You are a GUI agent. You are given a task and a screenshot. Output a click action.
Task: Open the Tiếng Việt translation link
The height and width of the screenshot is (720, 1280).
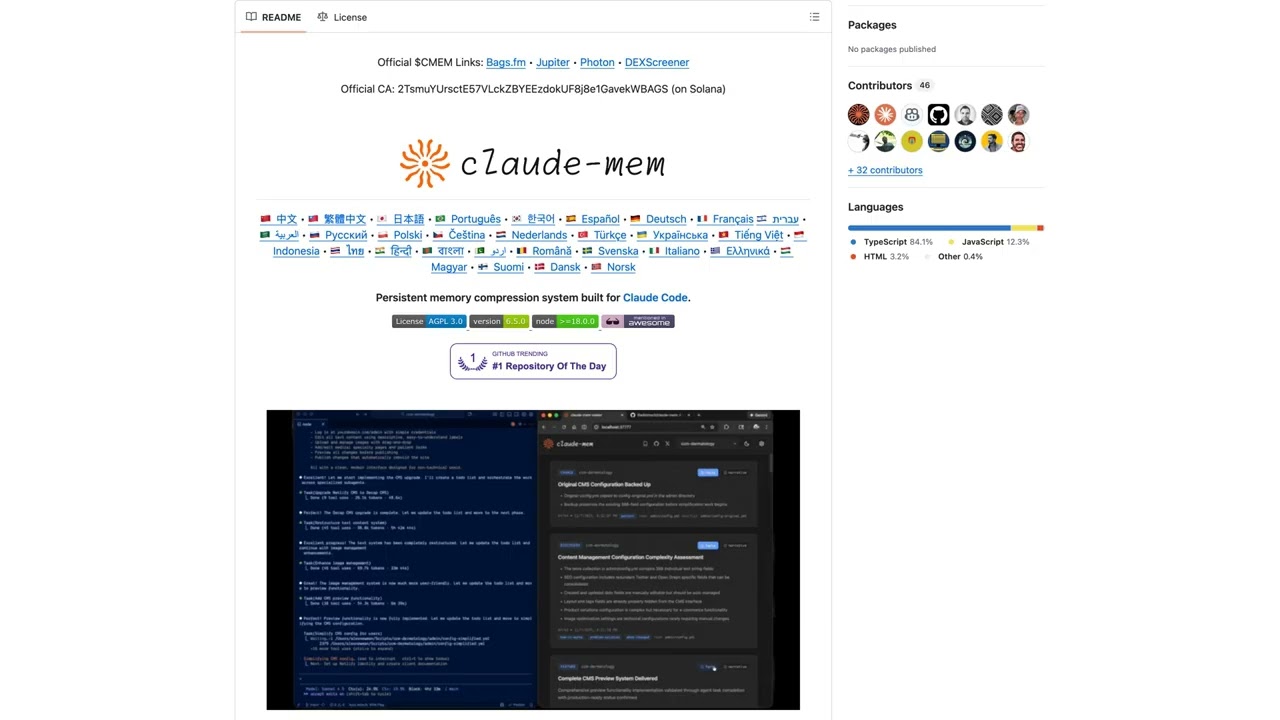pyautogui.click(x=751, y=235)
